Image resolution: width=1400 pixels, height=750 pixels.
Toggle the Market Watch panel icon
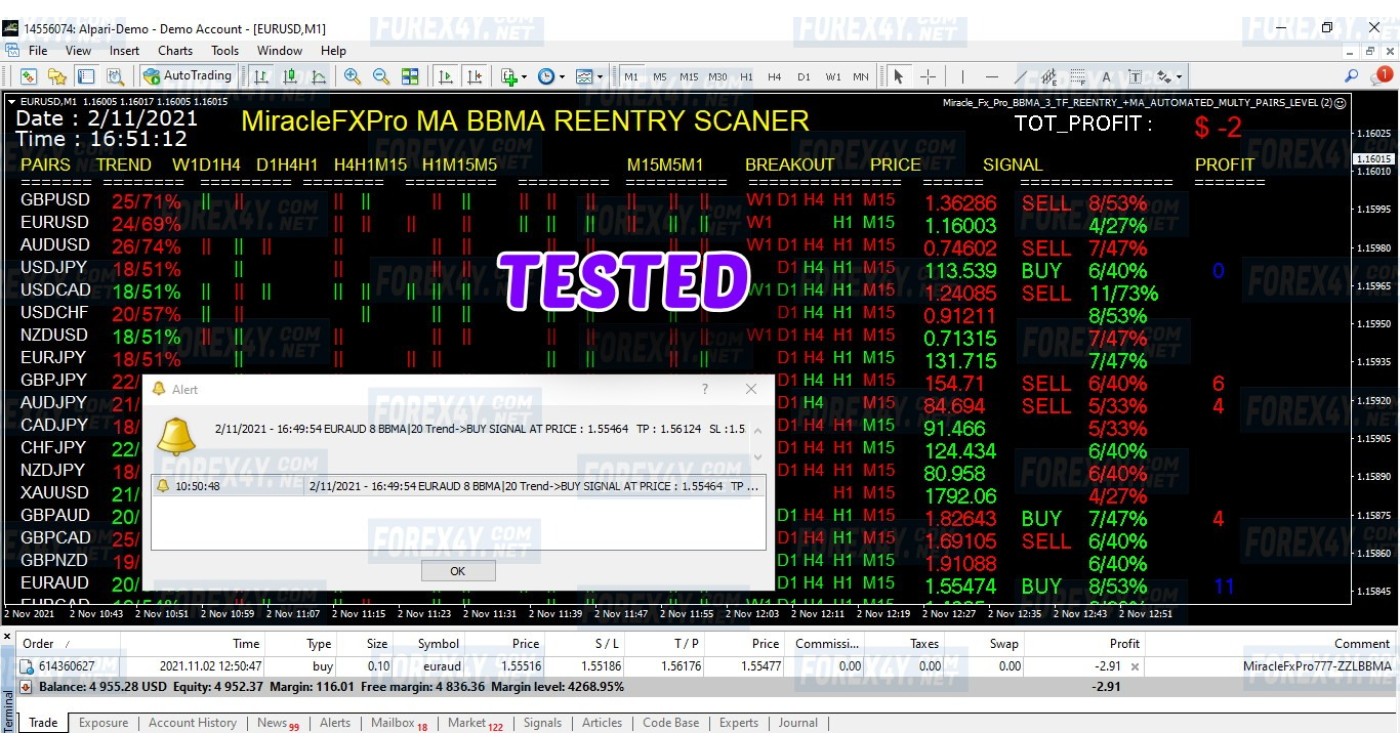click(x=27, y=75)
